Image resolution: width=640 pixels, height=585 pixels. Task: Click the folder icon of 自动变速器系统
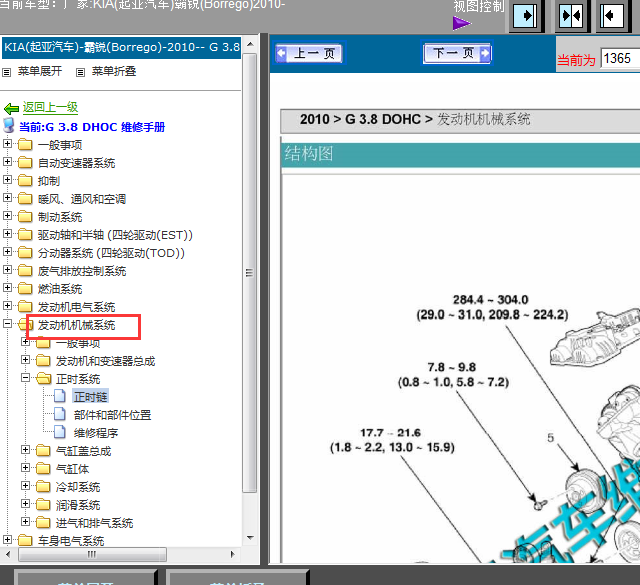coord(25,162)
